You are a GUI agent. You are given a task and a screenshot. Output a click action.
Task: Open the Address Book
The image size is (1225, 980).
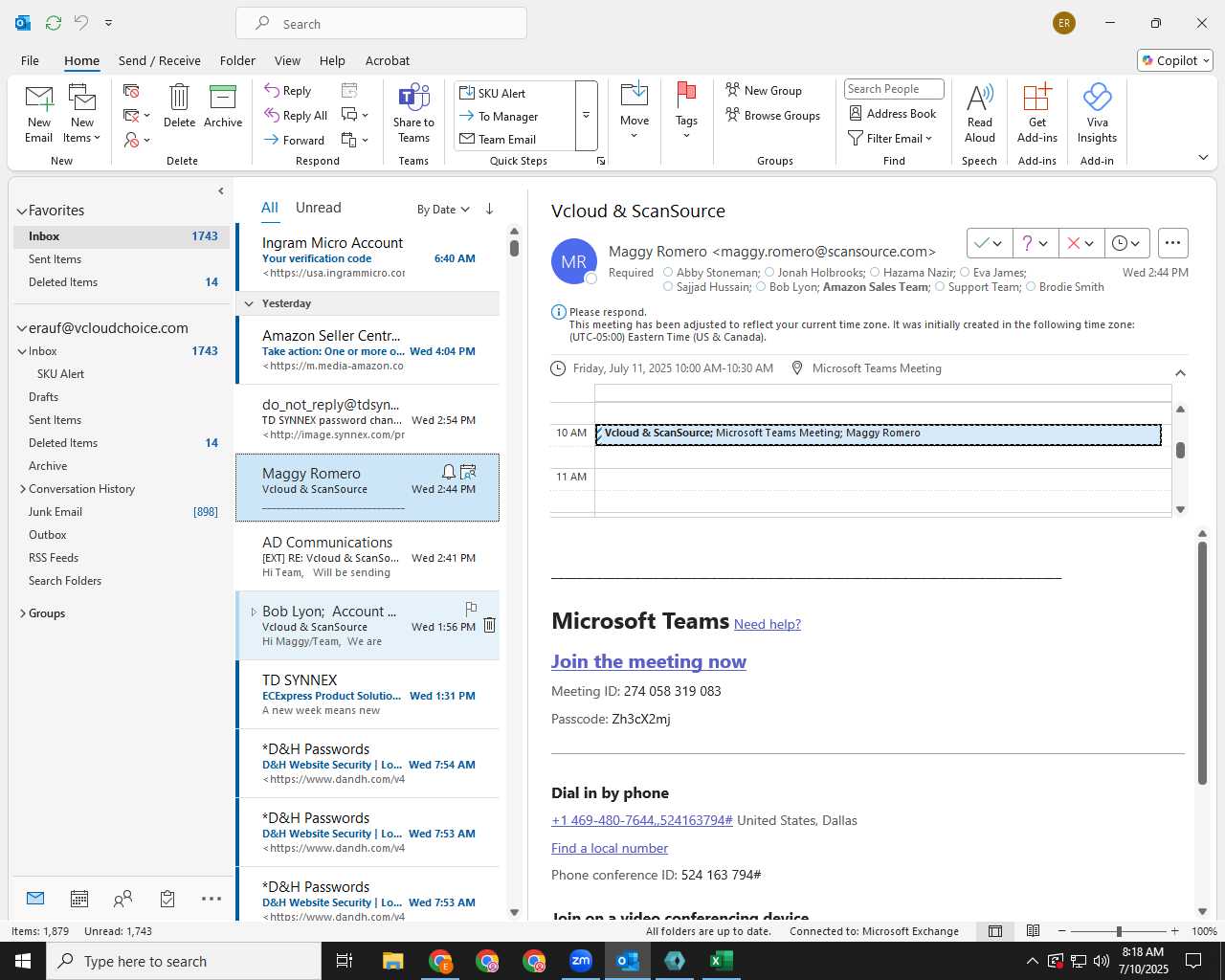893,113
